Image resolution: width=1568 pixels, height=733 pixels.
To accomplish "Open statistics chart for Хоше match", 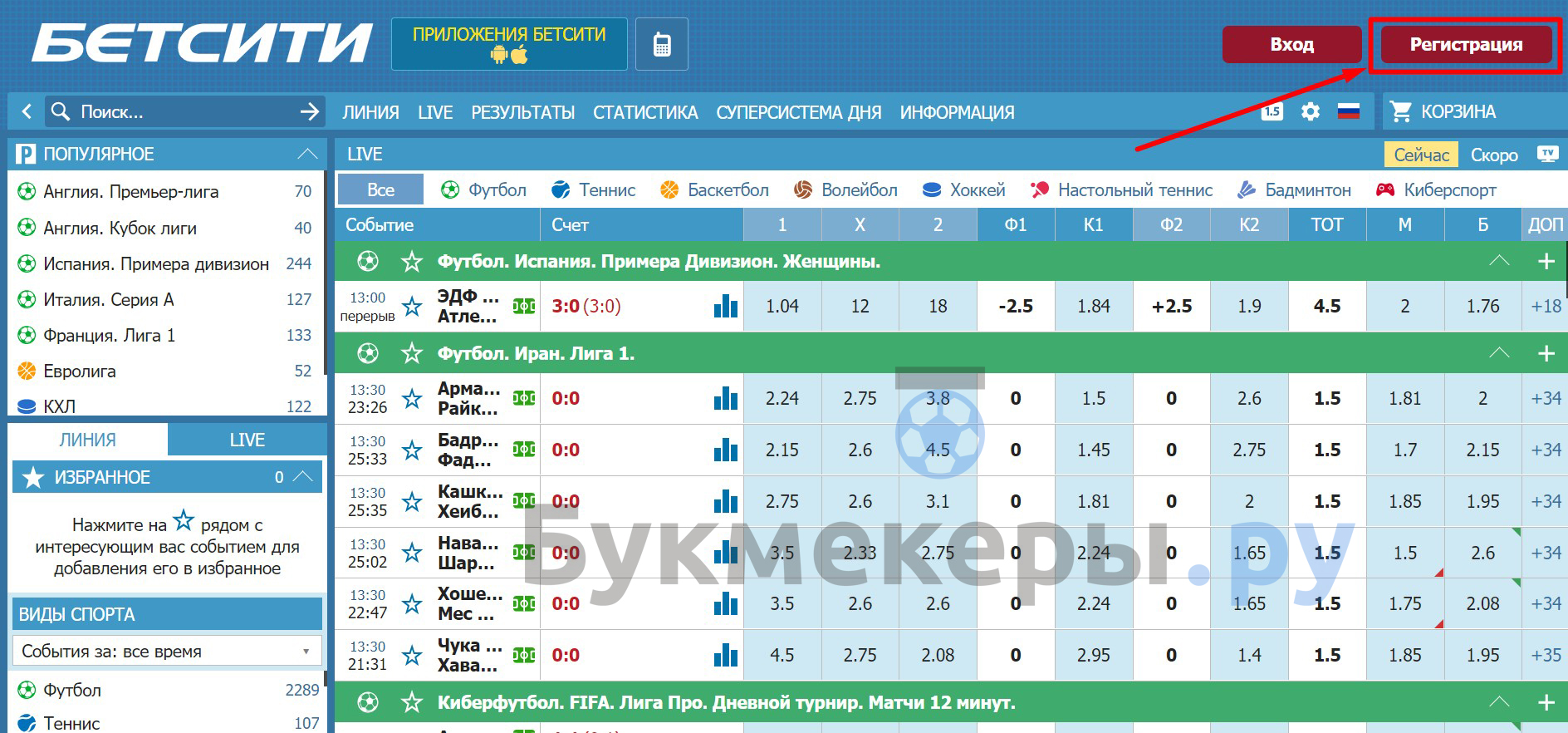I will tap(726, 603).
